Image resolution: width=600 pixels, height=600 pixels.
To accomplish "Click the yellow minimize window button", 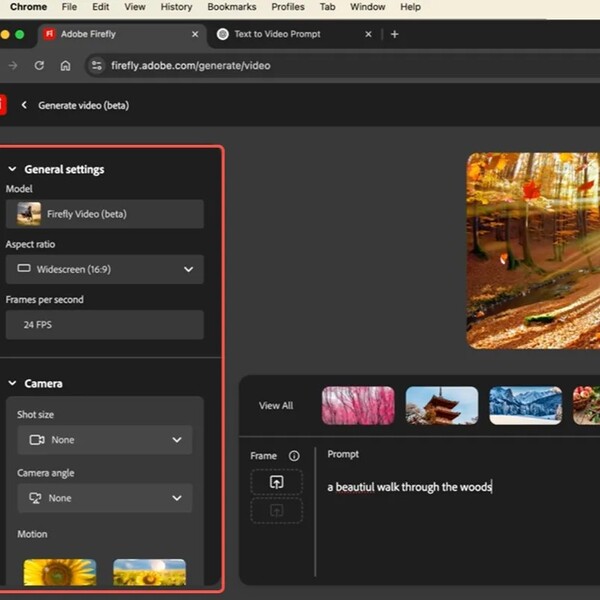I will [5, 34].
